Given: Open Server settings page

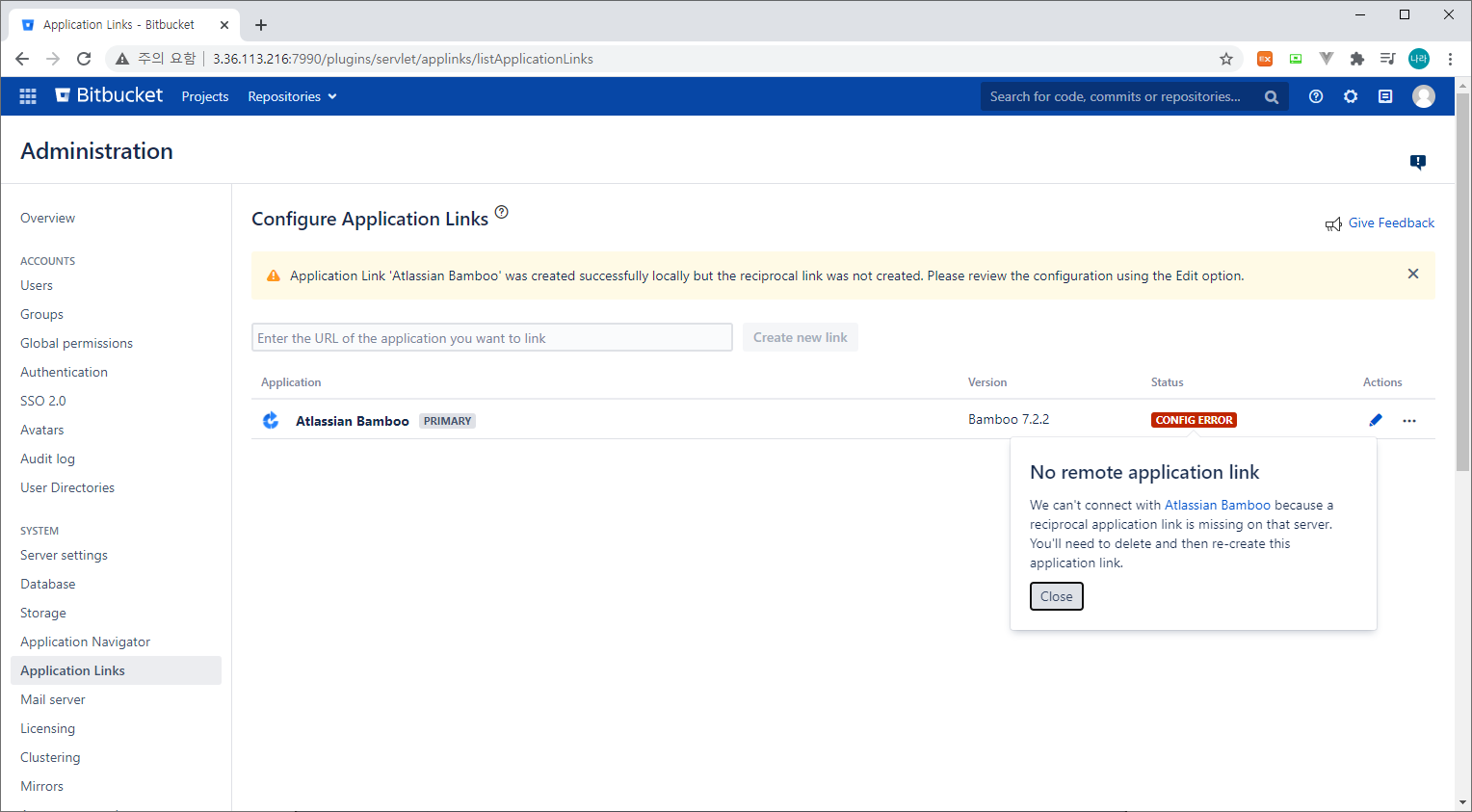Looking at the screenshot, I should pos(64,555).
